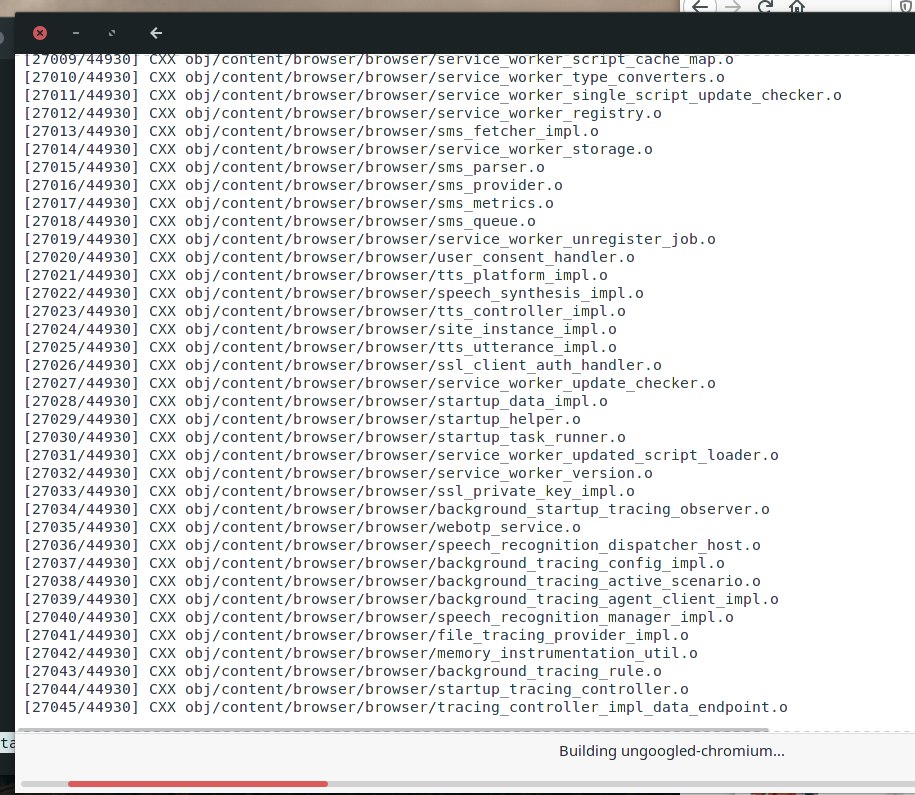Select the line with sms_queue.o
Screen dimensions: 915x795
(280, 222)
